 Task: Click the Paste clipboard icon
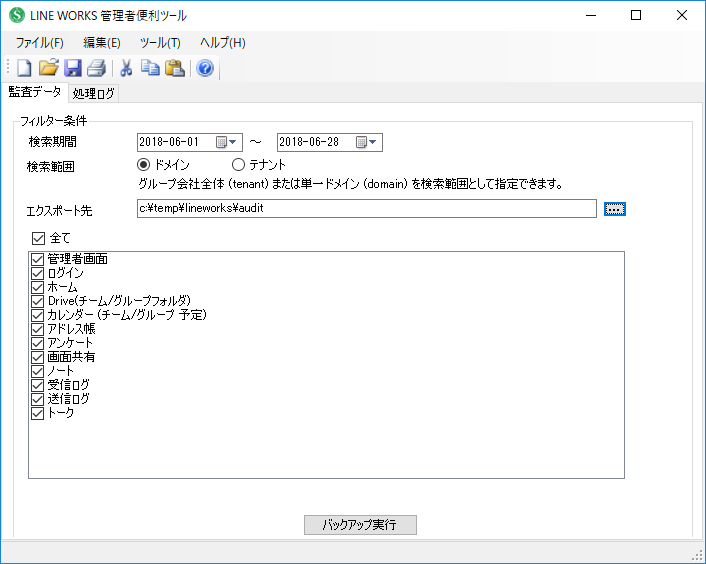click(x=175, y=68)
